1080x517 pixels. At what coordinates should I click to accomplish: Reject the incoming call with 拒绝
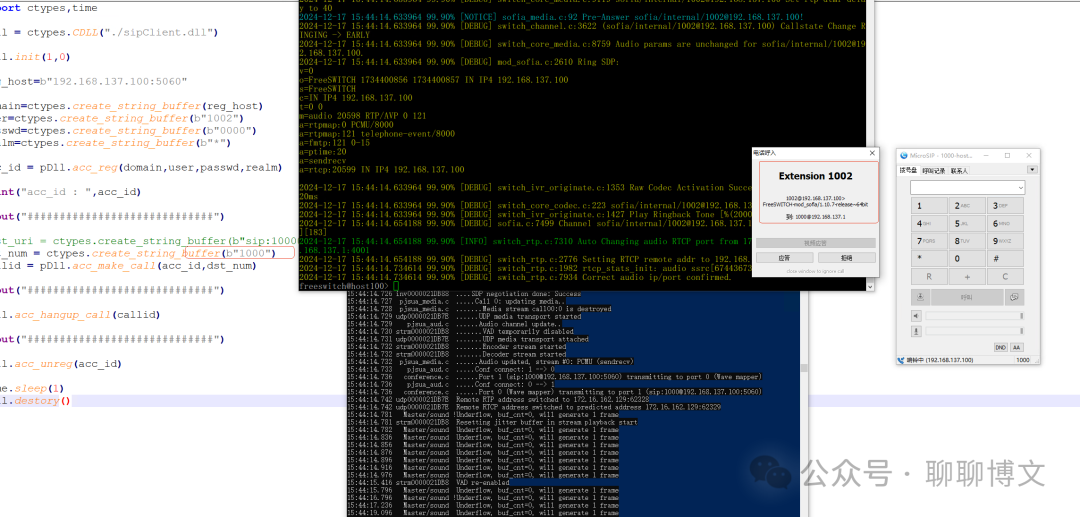(847, 257)
